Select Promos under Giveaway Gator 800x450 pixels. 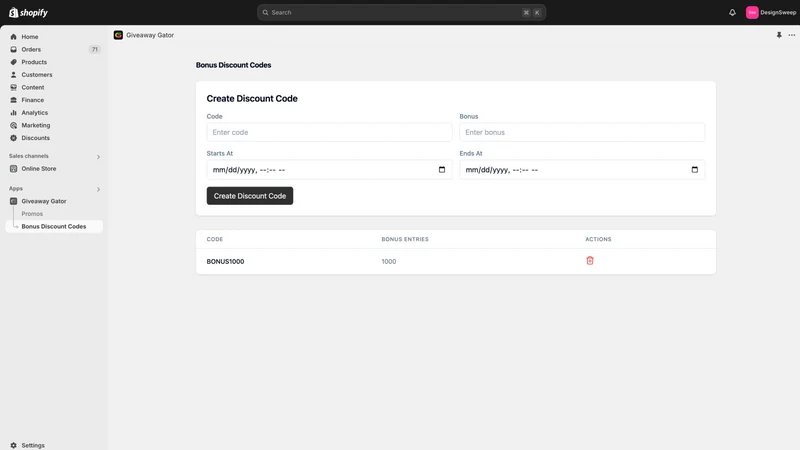[32, 214]
